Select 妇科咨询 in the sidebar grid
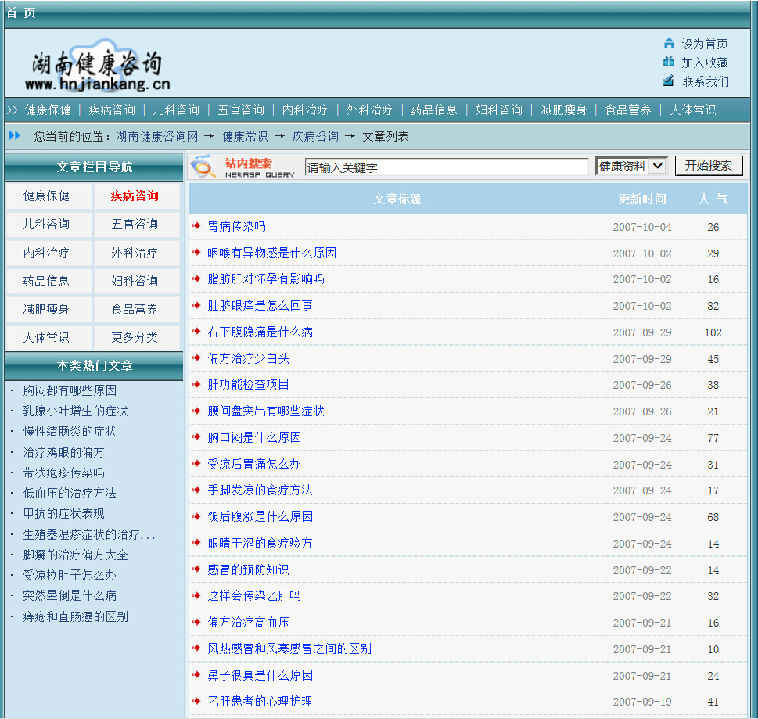The height and width of the screenshot is (719, 758). [x=134, y=280]
